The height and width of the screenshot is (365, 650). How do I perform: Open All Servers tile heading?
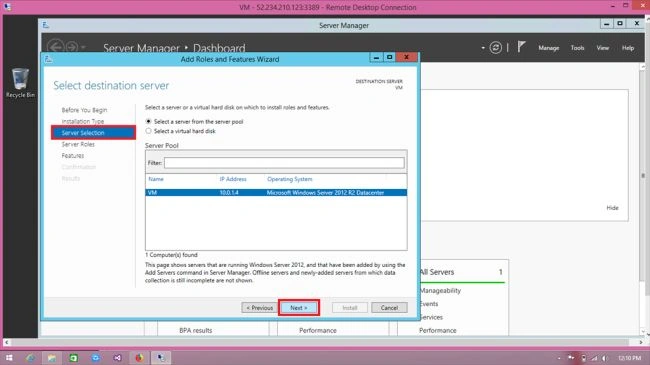[437, 272]
